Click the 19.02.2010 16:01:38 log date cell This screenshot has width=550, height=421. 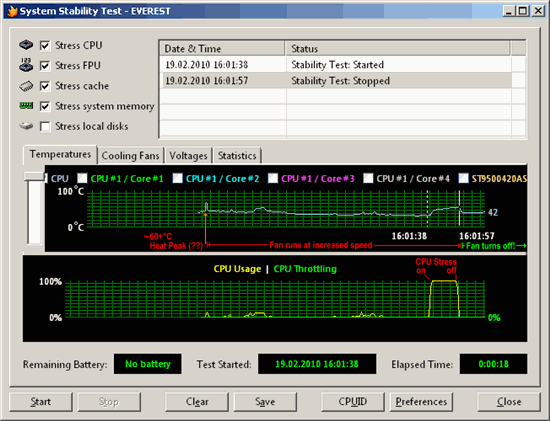coord(207,65)
